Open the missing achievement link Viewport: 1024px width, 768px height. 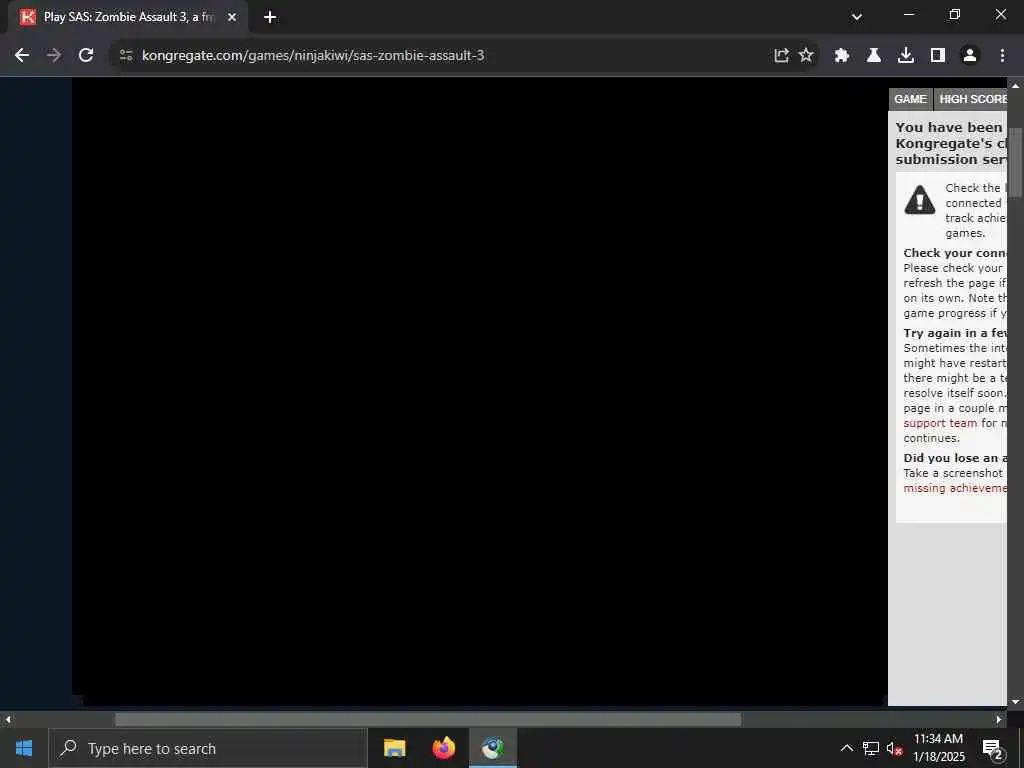pyautogui.click(x=955, y=488)
